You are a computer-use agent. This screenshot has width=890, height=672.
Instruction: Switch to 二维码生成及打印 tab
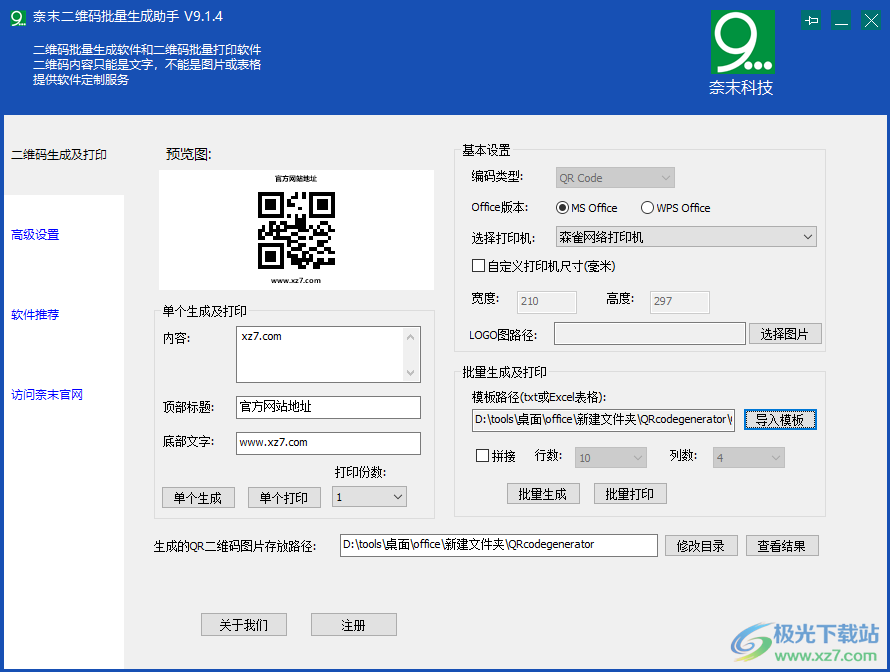coord(59,155)
